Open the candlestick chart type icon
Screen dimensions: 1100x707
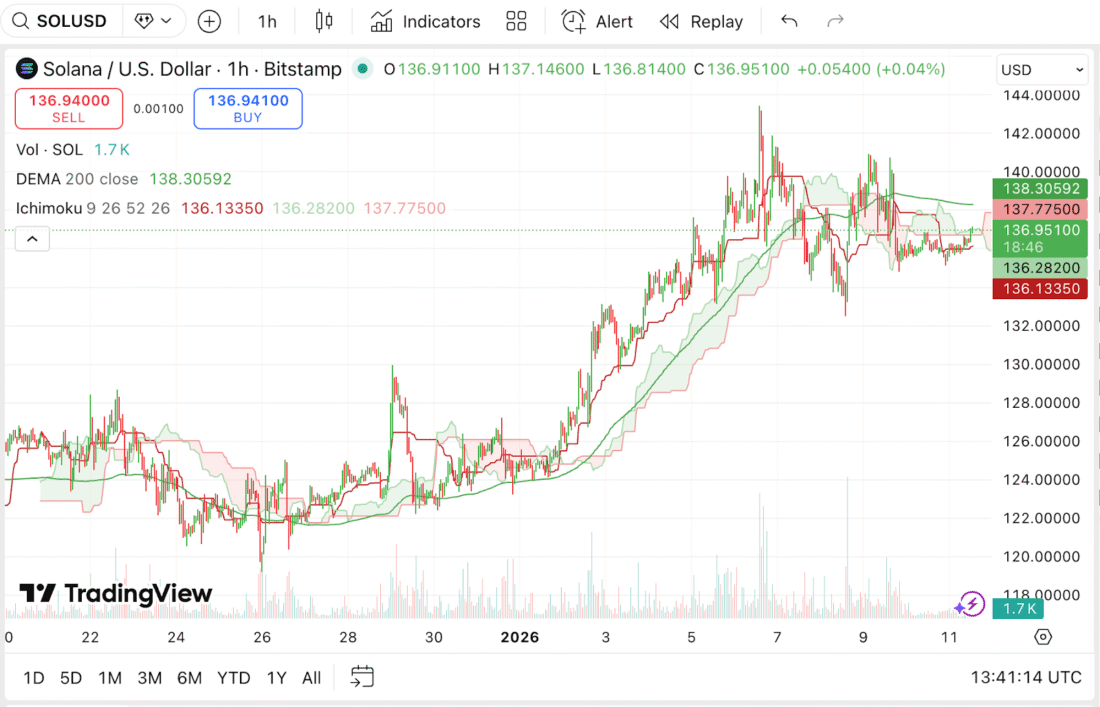[x=323, y=21]
